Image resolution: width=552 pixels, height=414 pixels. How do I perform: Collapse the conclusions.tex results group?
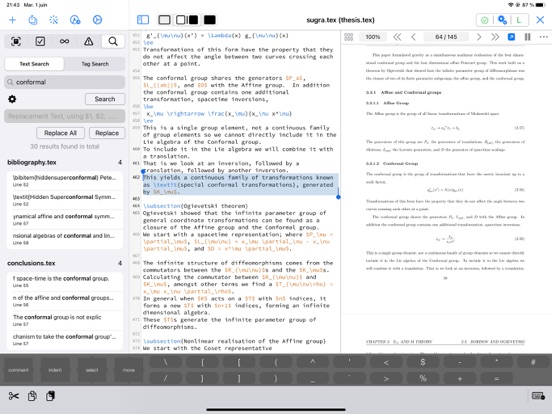pos(65,263)
